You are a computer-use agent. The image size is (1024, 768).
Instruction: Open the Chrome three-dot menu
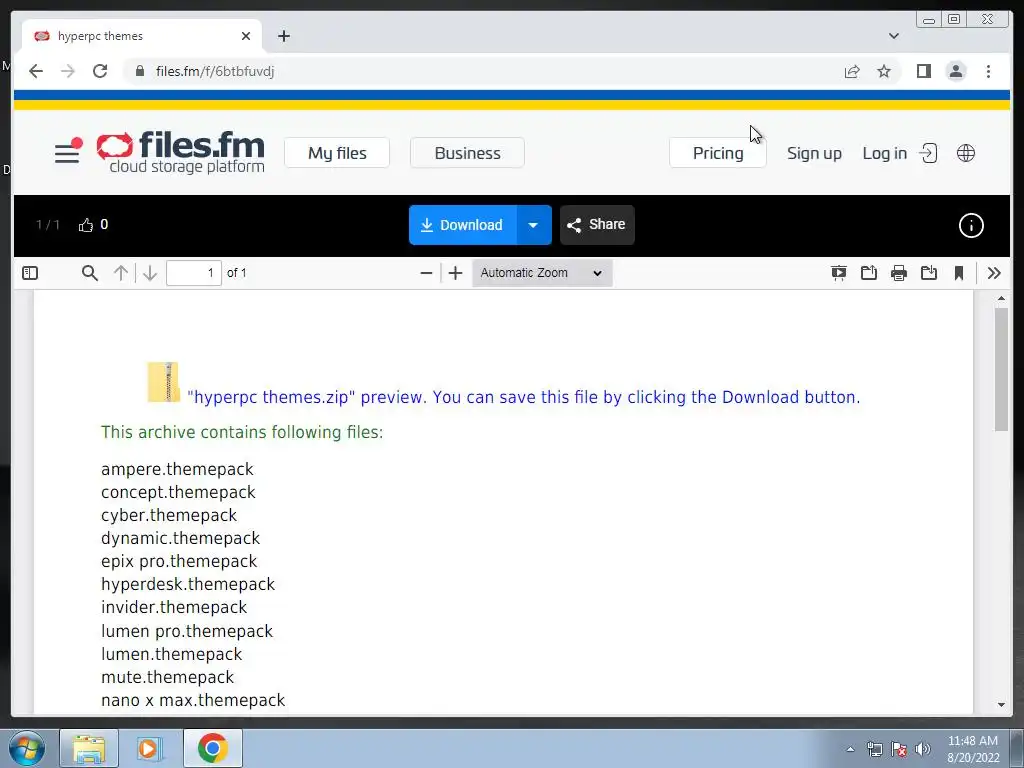coord(989,71)
